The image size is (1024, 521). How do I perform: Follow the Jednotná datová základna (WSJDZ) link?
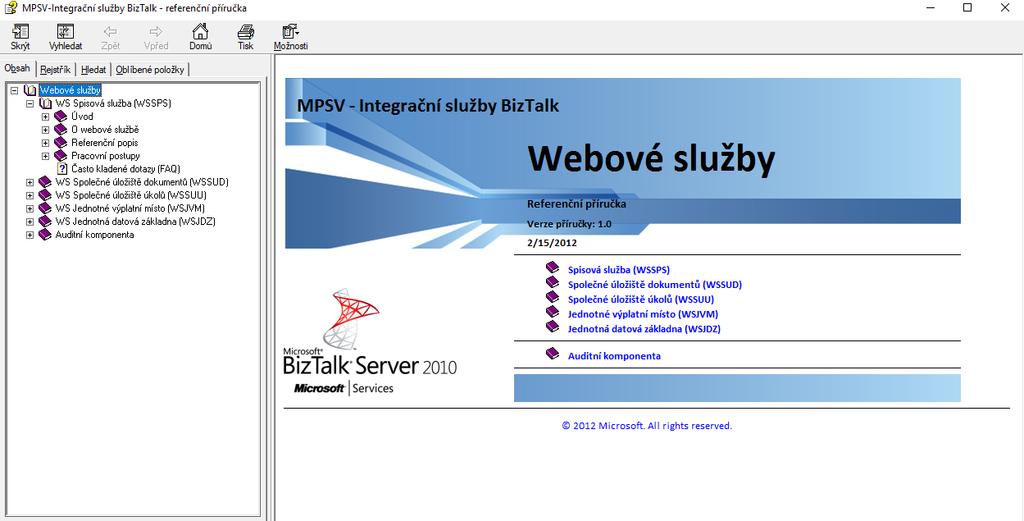coord(645,329)
